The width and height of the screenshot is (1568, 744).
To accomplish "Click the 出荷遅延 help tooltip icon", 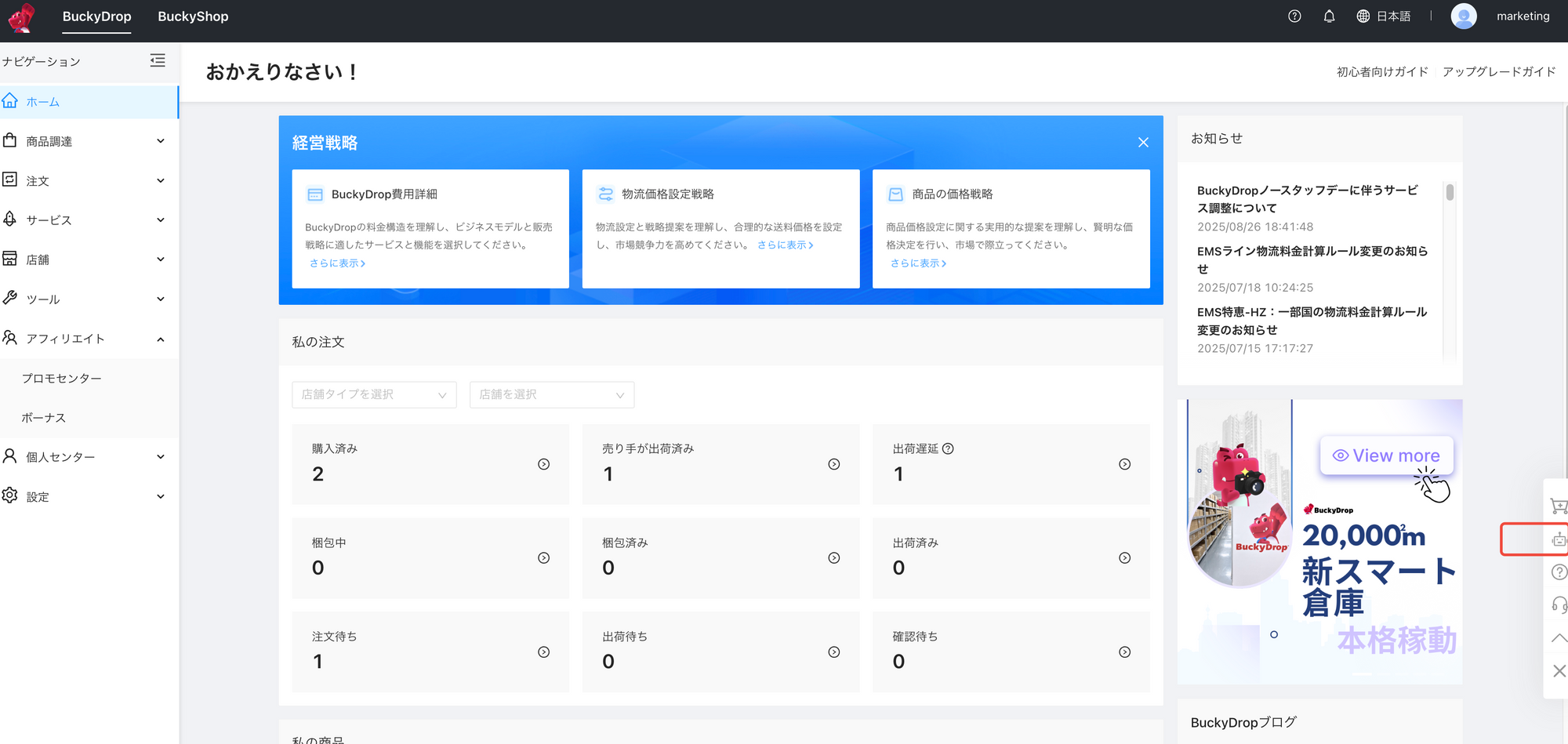I will [948, 448].
